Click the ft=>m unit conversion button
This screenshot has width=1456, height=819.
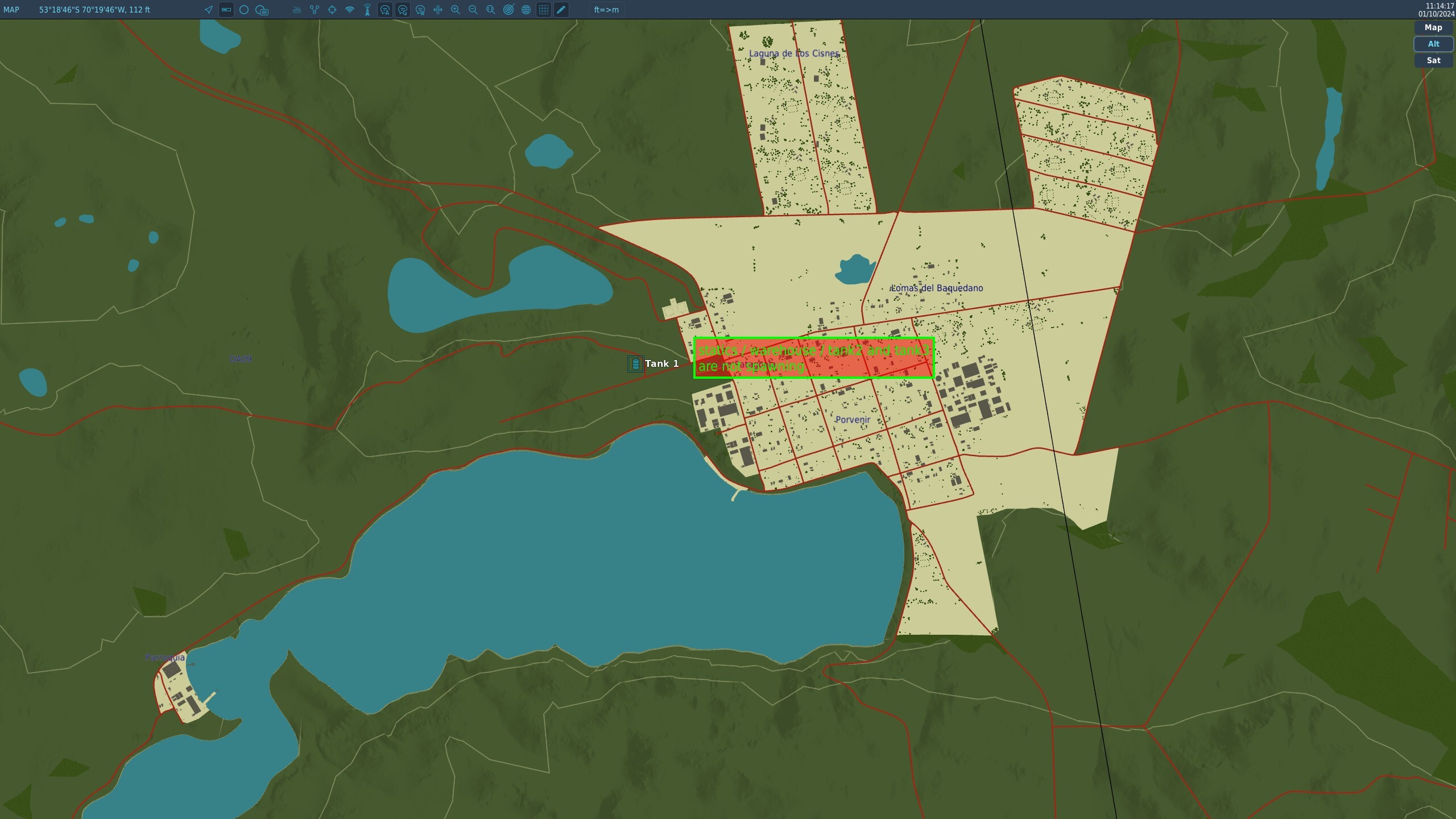pos(606,10)
